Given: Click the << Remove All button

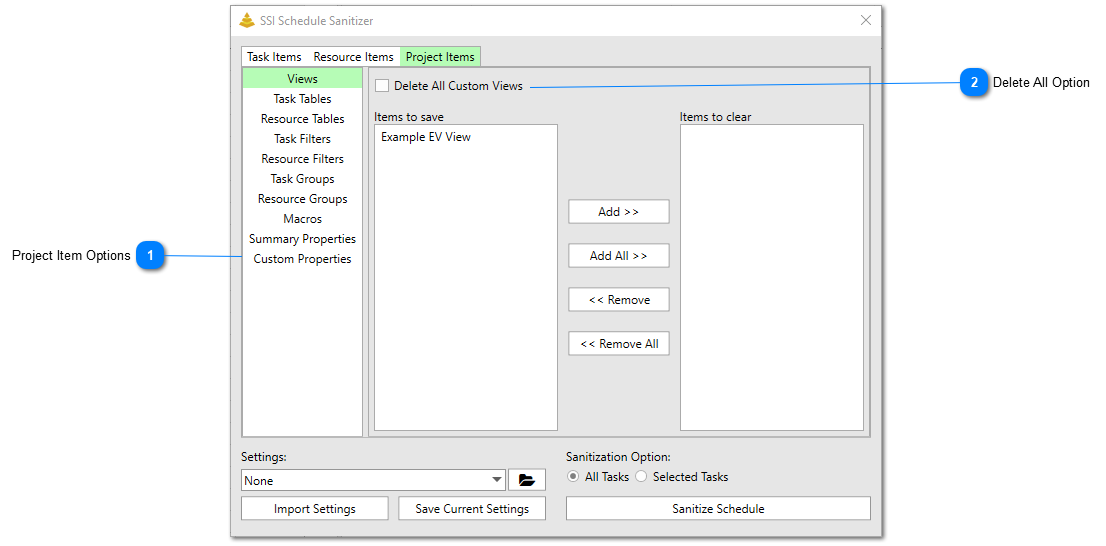Looking at the screenshot, I should 619,344.
